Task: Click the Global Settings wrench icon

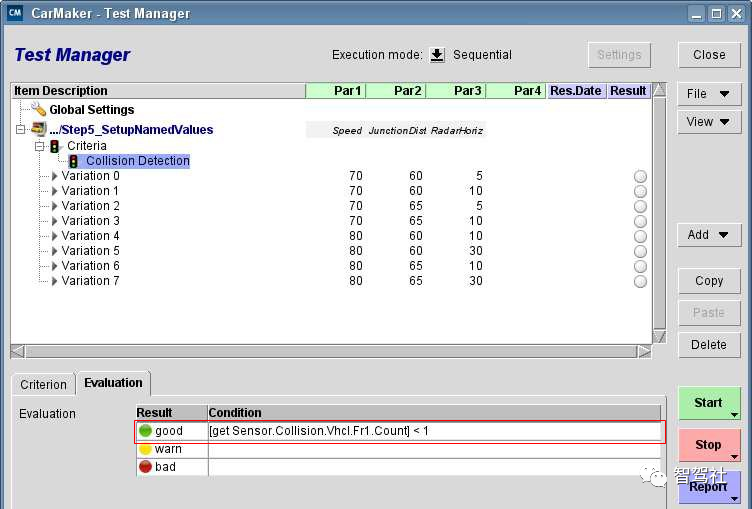Action: (38, 109)
